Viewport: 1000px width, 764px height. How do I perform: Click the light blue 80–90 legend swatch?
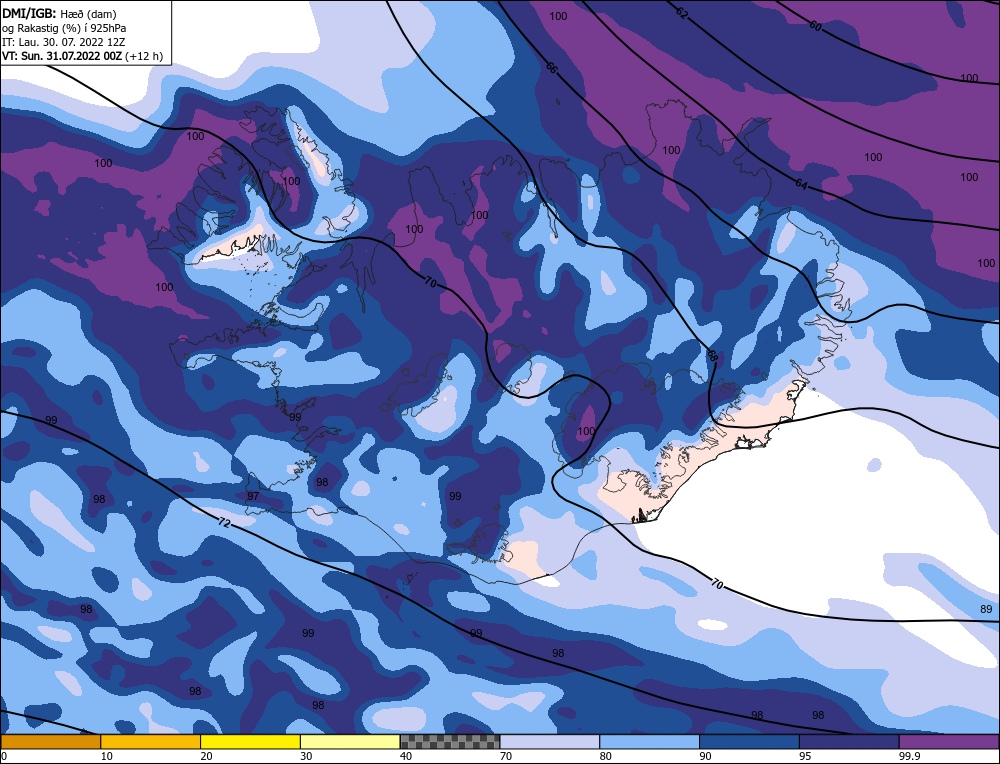[x=649, y=741]
